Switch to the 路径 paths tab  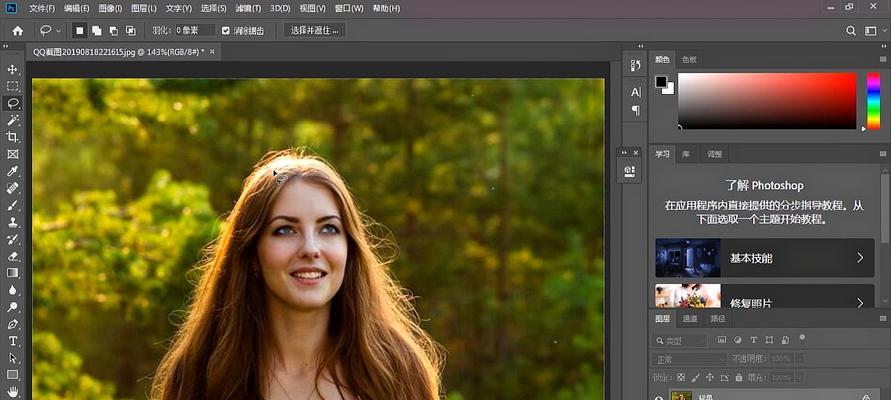[x=718, y=319]
